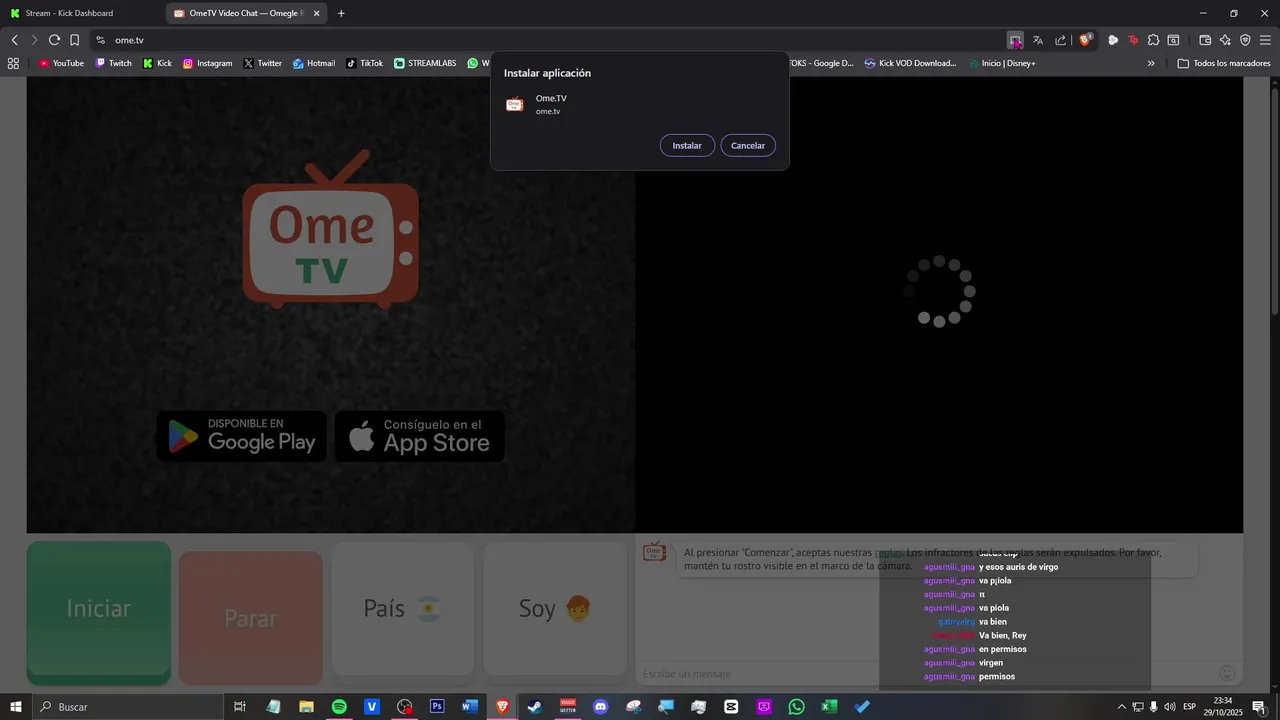The image size is (1280, 720).
Task: Open Brave Shields lion icon
Action: [1086, 40]
